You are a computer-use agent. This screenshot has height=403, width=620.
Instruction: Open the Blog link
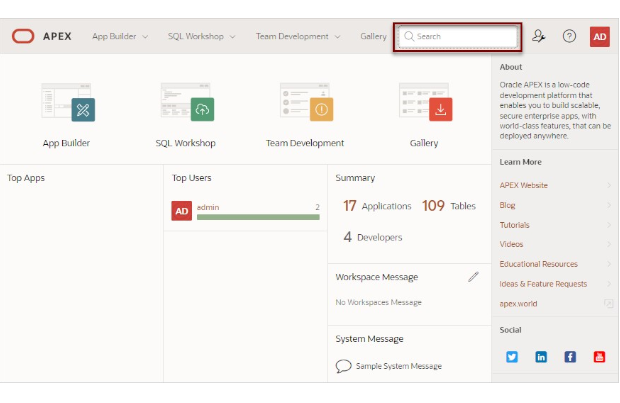coord(507,205)
